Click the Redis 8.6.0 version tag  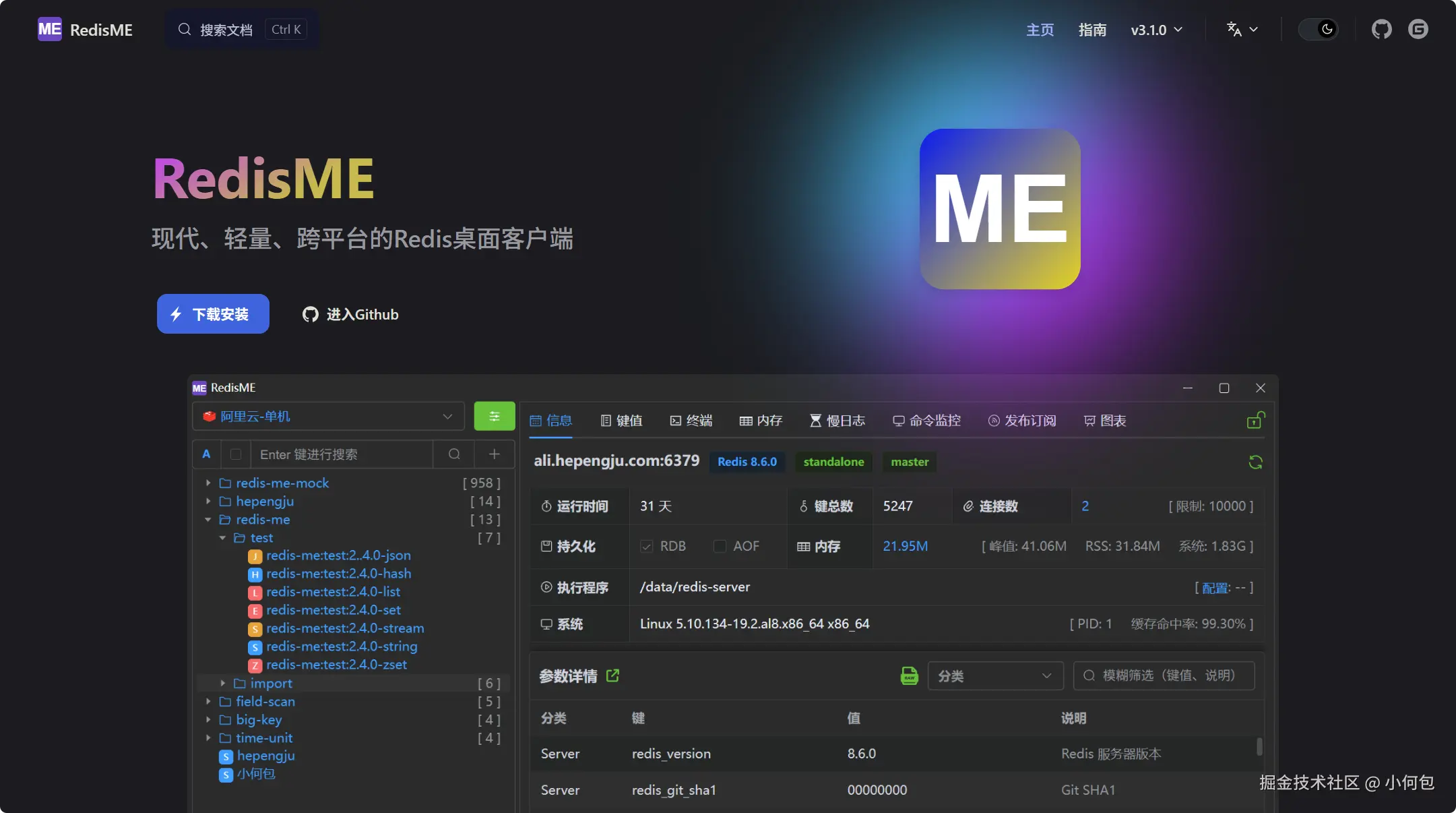coord(747,462)
